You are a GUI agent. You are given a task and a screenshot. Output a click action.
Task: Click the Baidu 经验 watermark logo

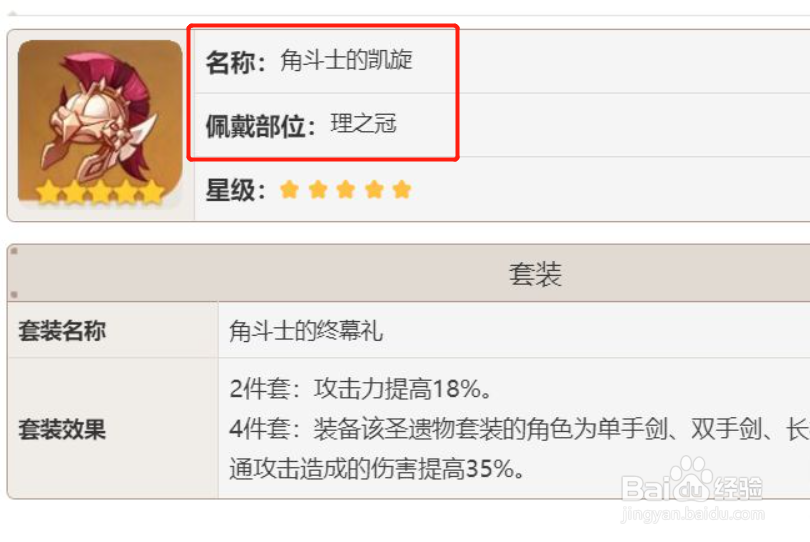692,482
